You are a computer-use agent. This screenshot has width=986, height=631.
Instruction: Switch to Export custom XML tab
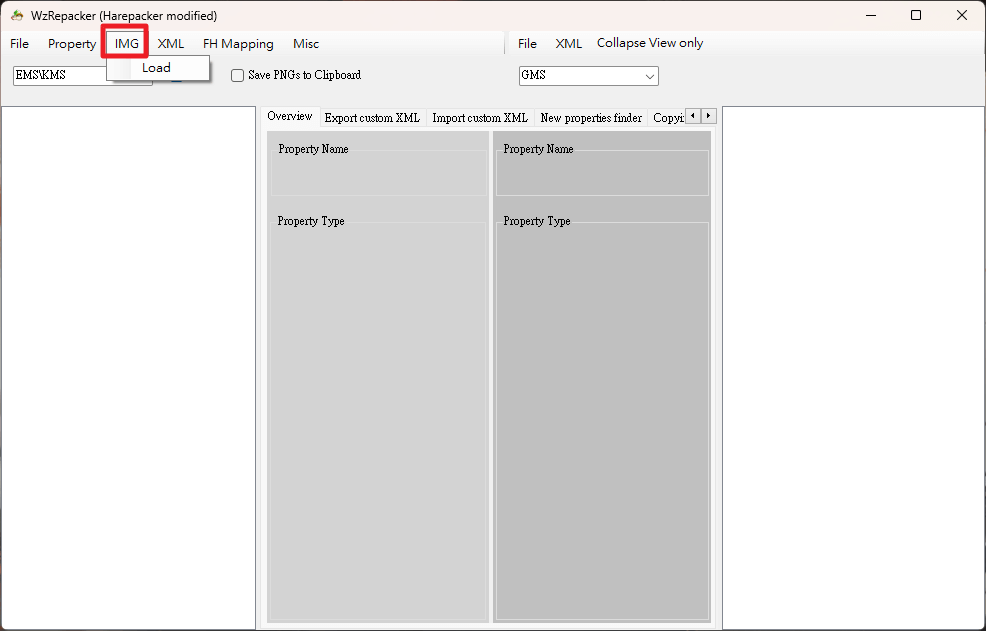coord(372,118)
